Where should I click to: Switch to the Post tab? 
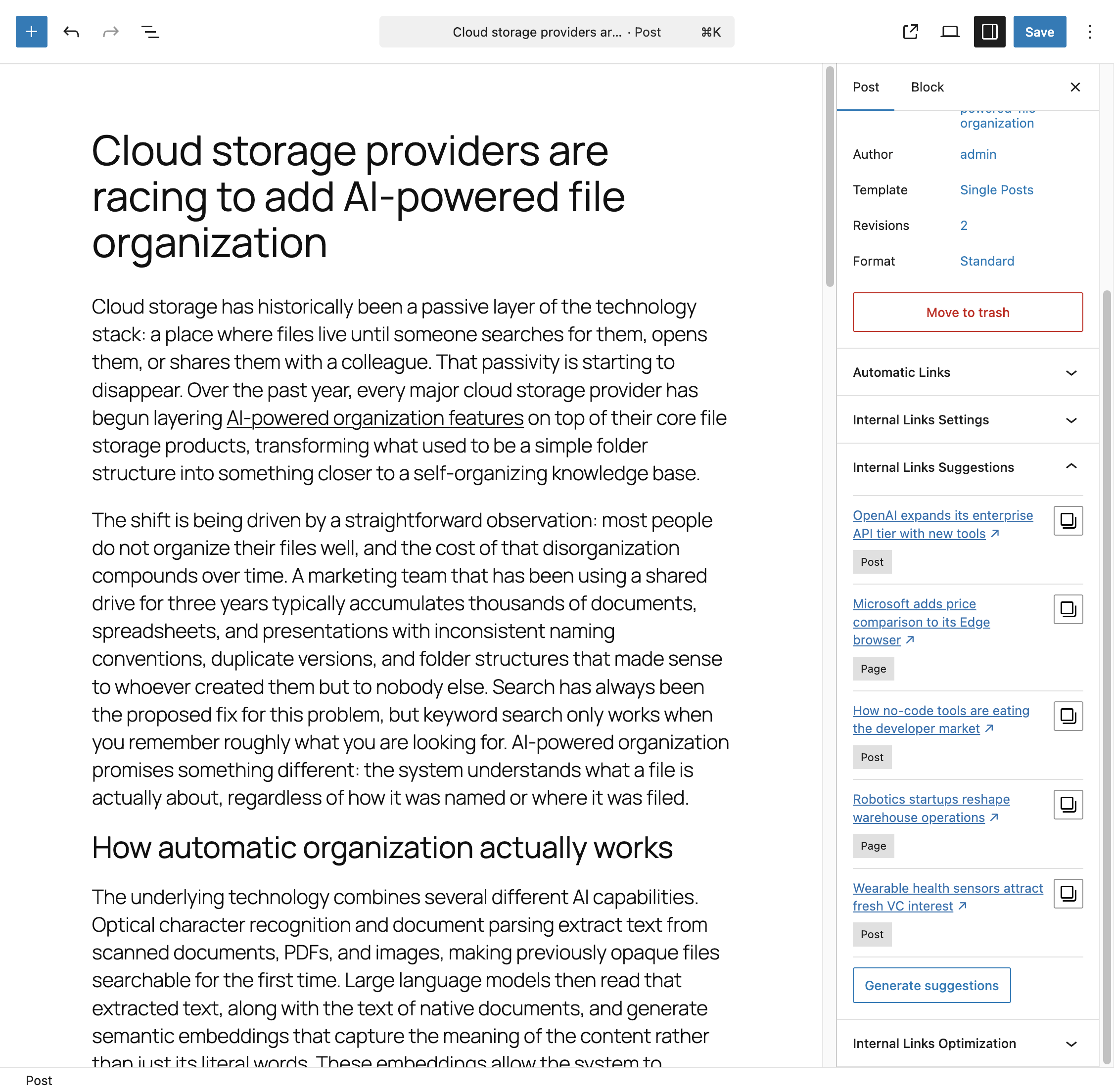866,87
